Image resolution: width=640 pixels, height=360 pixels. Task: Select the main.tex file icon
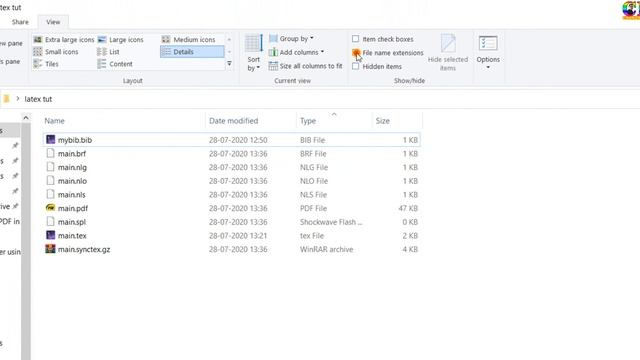[x=50, y=236]
